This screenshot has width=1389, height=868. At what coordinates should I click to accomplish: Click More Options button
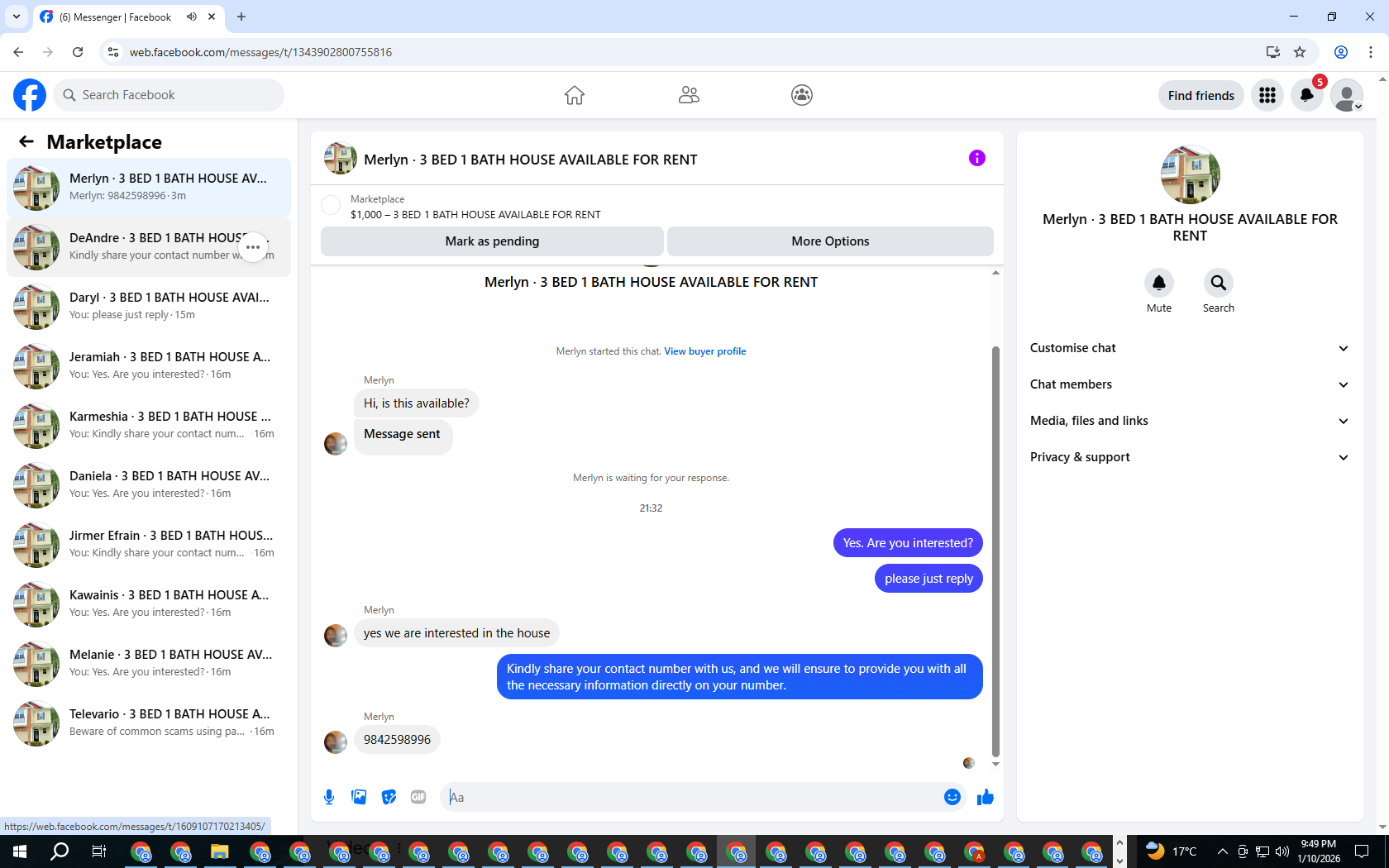tap(830, 241)
